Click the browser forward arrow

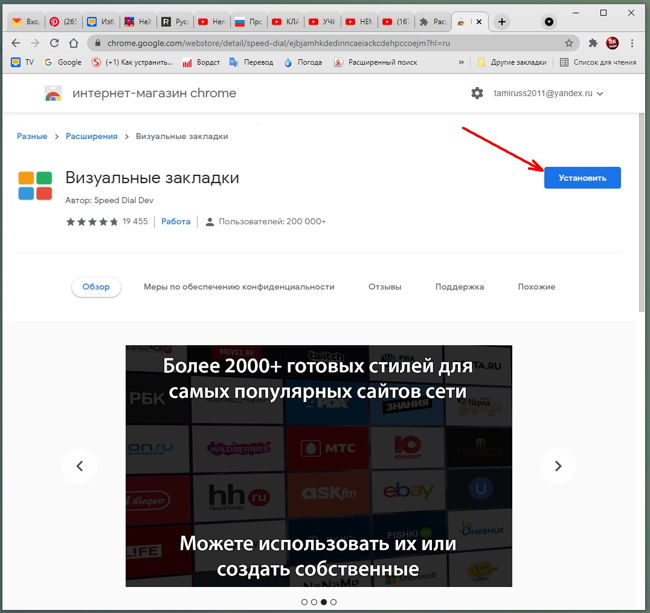pyautogui.click(x=35, y=43)
